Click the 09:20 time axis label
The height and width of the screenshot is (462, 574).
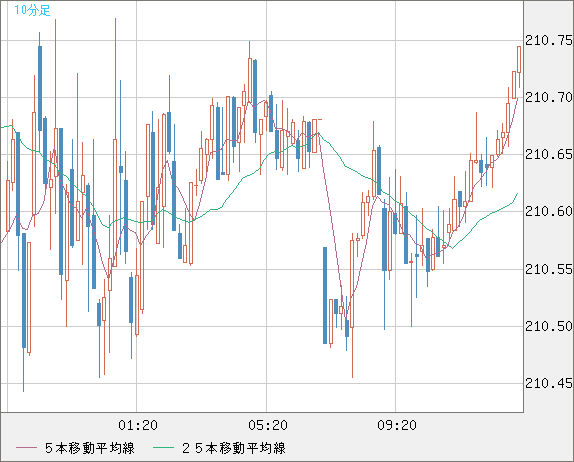(397, 425)
